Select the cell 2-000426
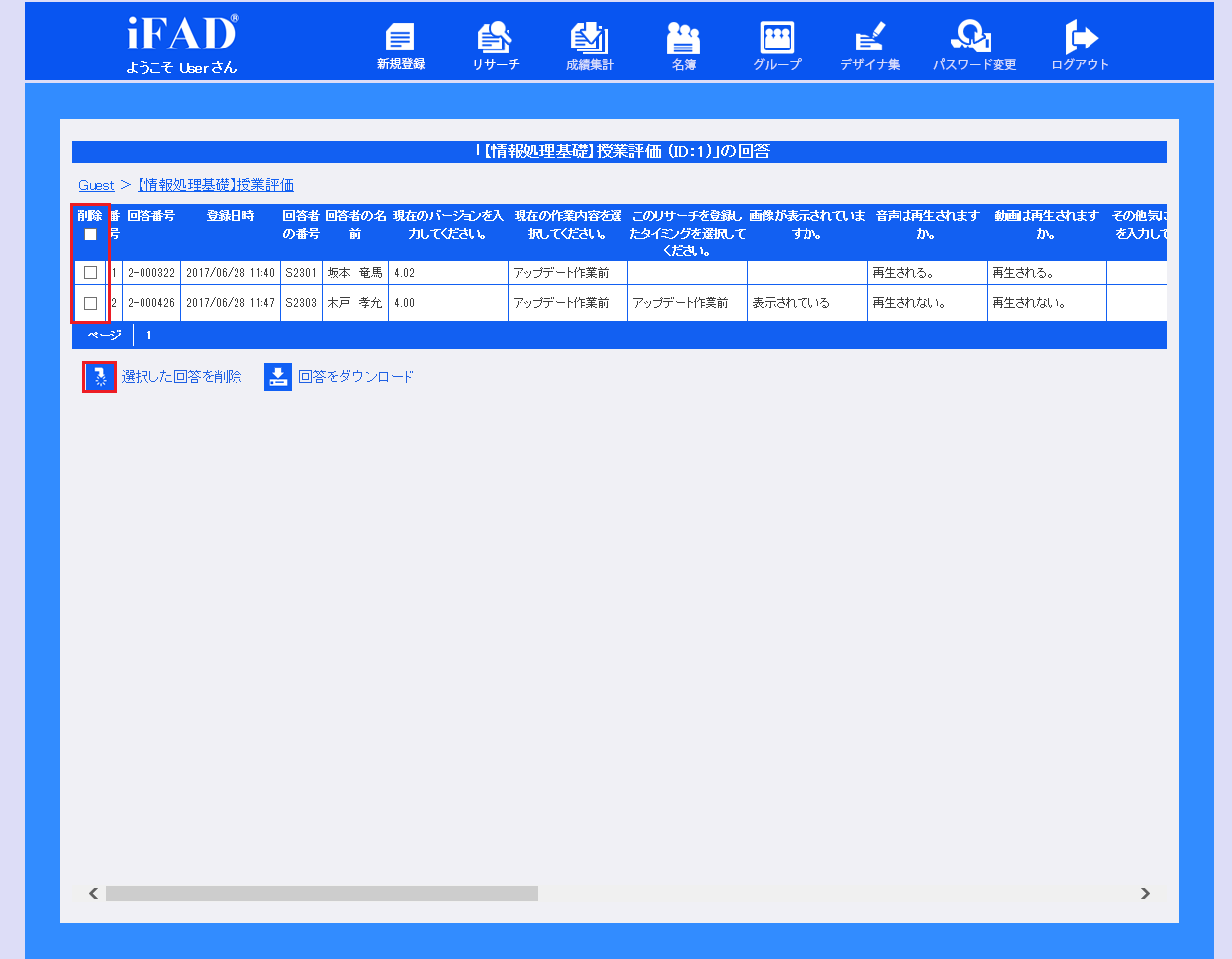The image size is (1232, 959). tap(151, 303)
